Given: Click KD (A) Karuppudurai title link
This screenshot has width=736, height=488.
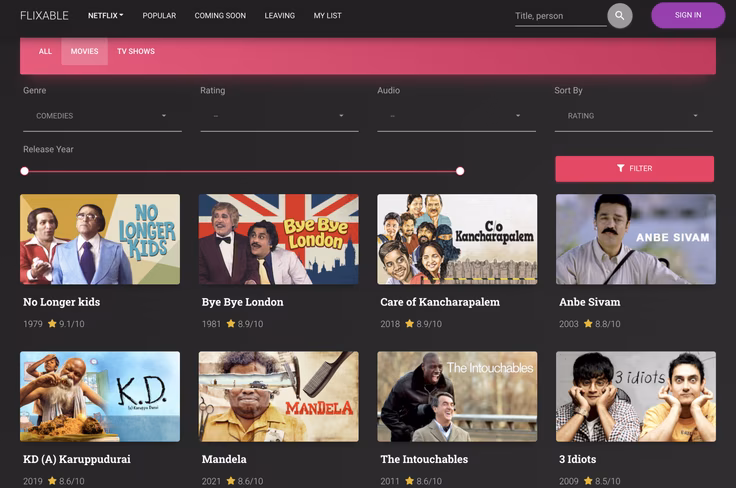Looking at the screenshot, I should click(x=77, y=459).
